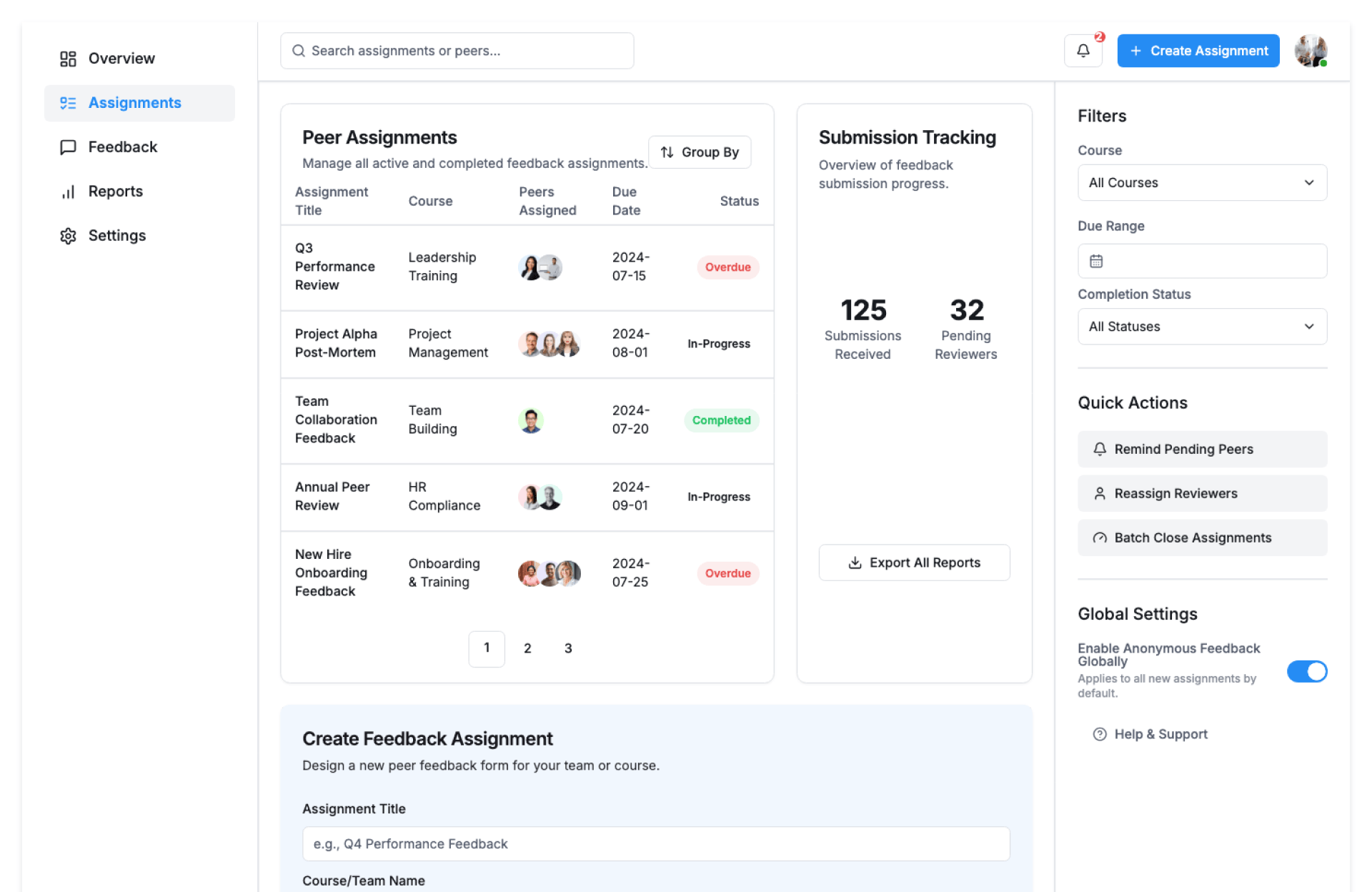Open the Group By sort menu
The height and width of the screenshot is (892, 1372).
coord(699,152)
